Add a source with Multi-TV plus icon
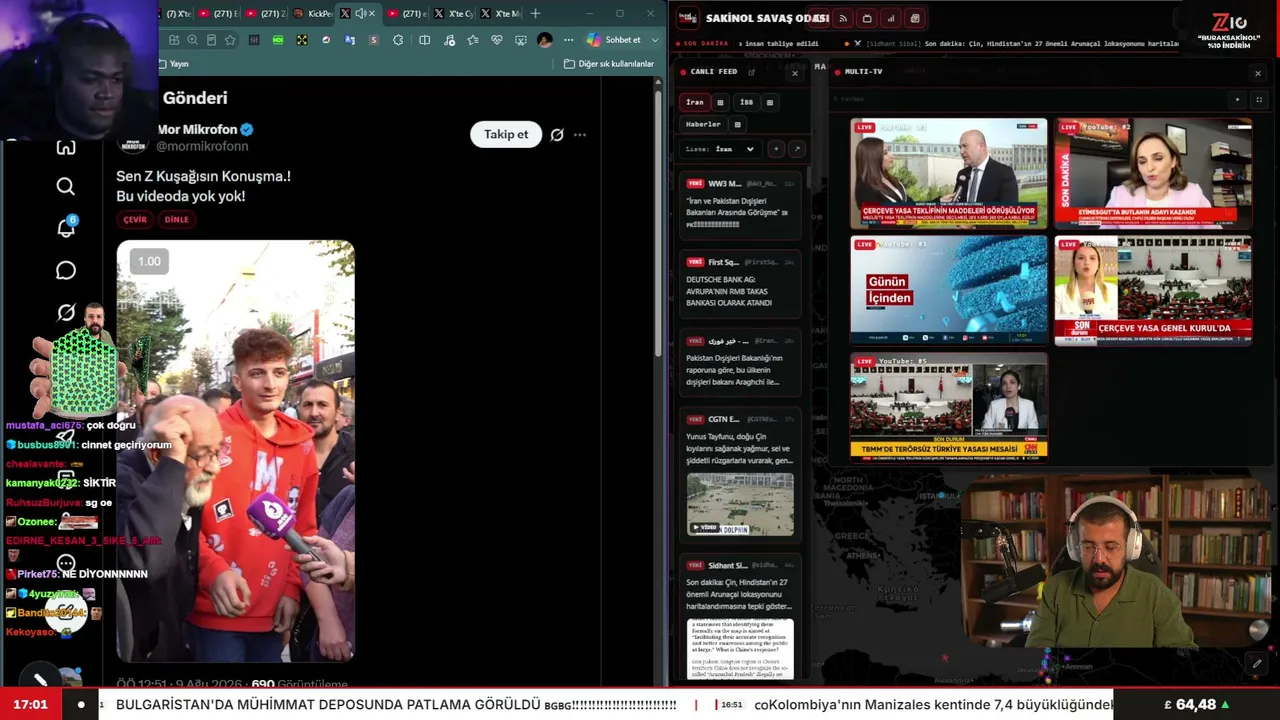 click(x=1237, y=100)
